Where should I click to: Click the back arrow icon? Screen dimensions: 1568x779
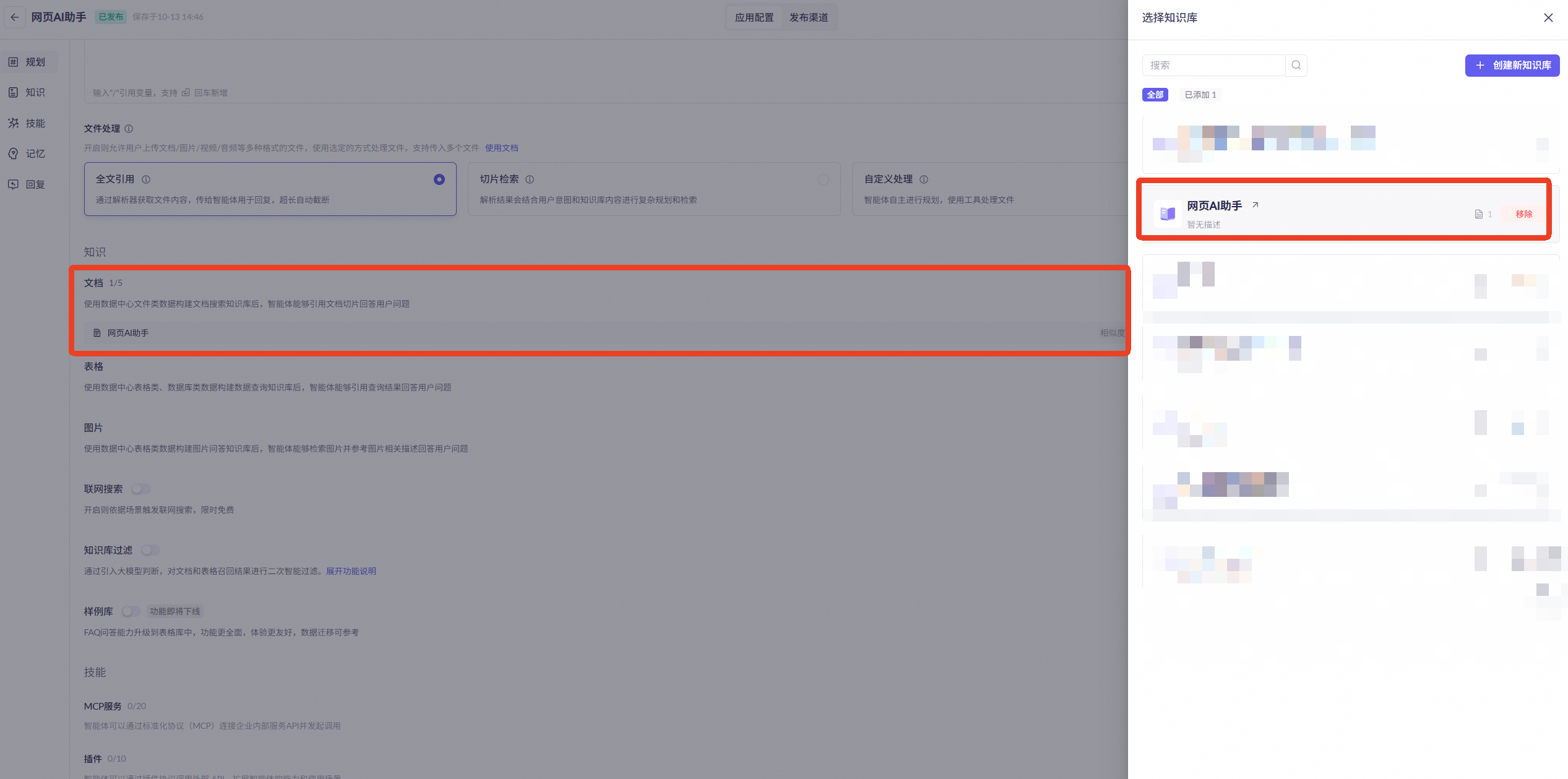tap(15, 17)
